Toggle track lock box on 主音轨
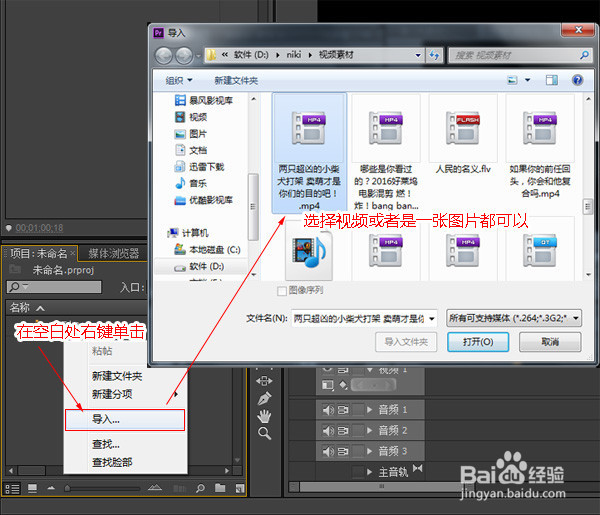 tap(358, 472)
